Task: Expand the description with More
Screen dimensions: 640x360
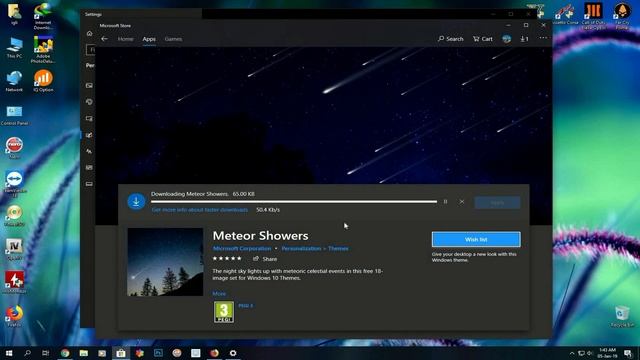Action: point(219,293)
